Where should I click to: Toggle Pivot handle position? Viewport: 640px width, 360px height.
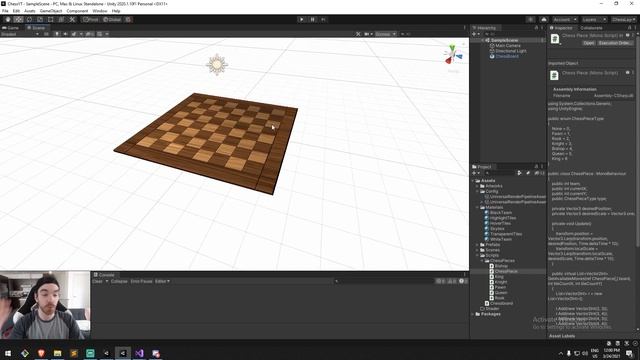click(x=91, y=19)
